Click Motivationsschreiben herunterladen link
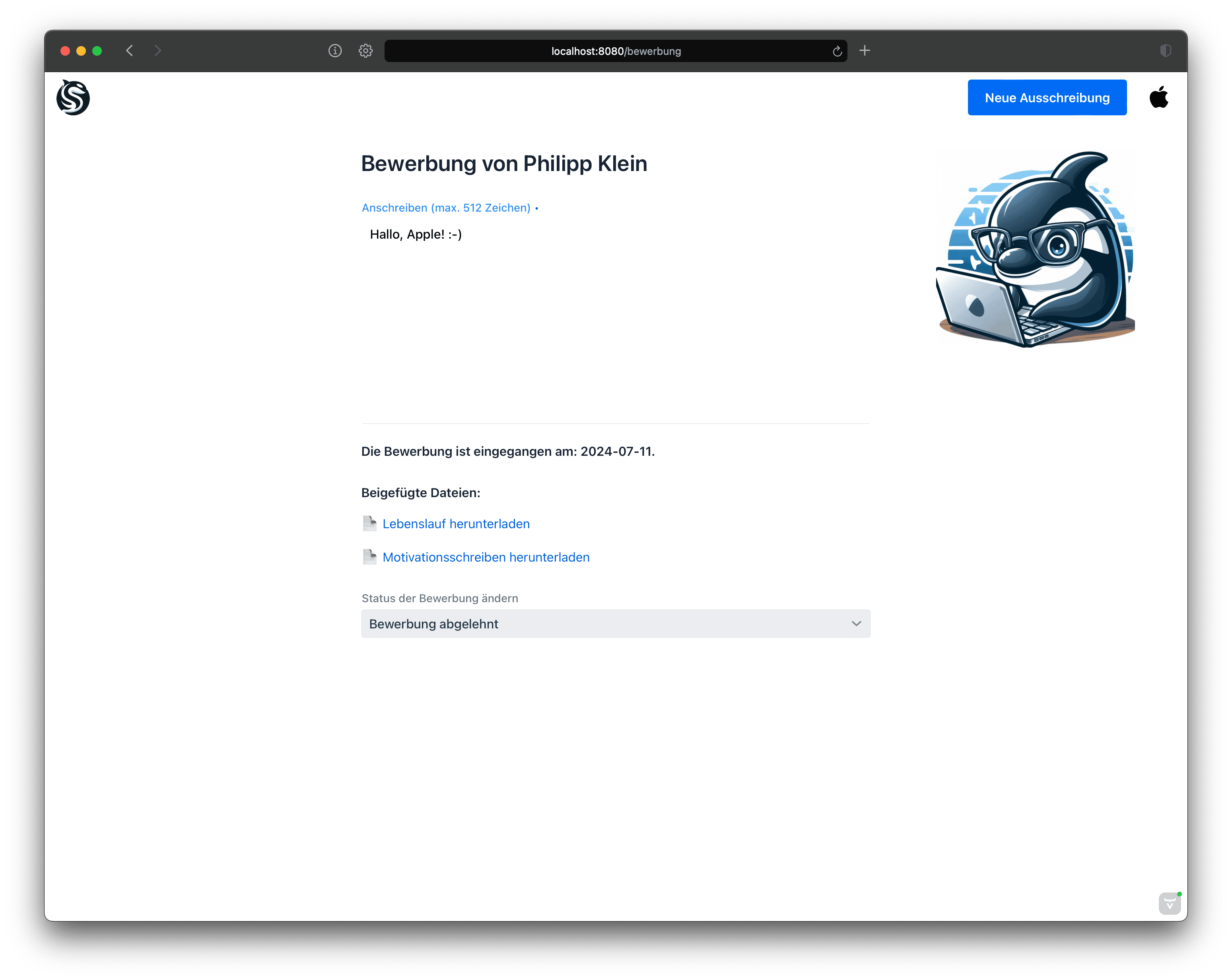1232x980 pixels. point(486,557)
